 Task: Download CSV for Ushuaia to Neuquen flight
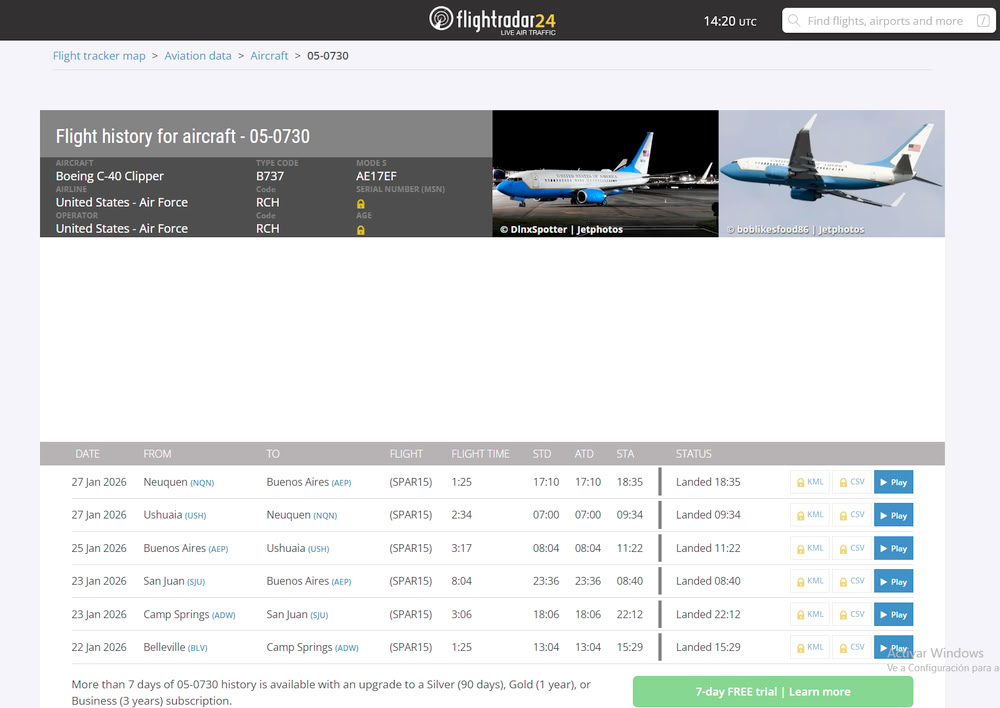851,515
